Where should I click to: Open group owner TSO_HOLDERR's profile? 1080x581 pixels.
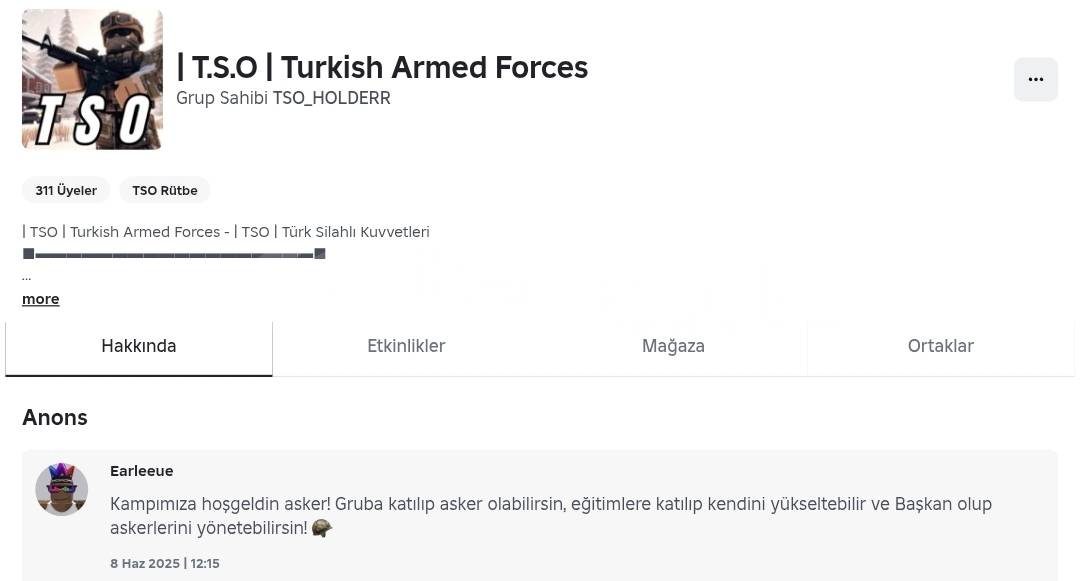click(x=331, y=98)
